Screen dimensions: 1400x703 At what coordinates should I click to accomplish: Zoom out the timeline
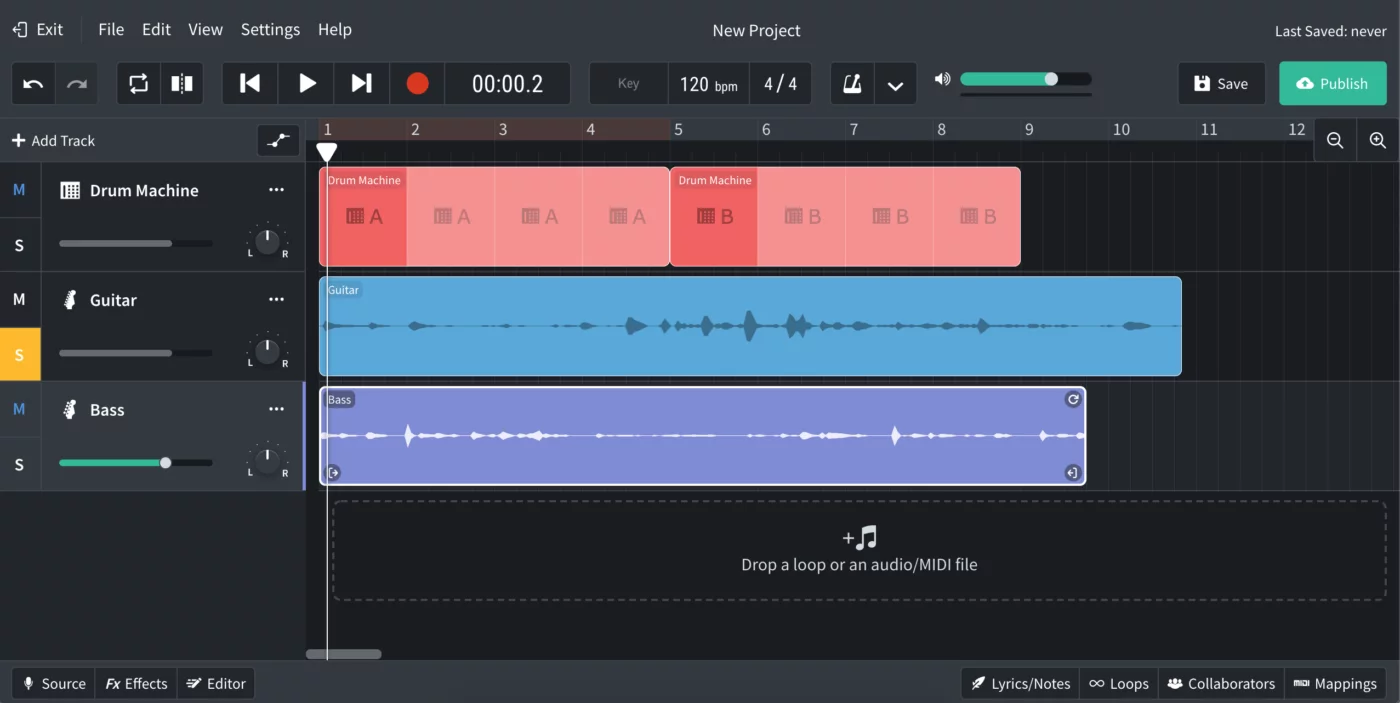(1335, 141)
